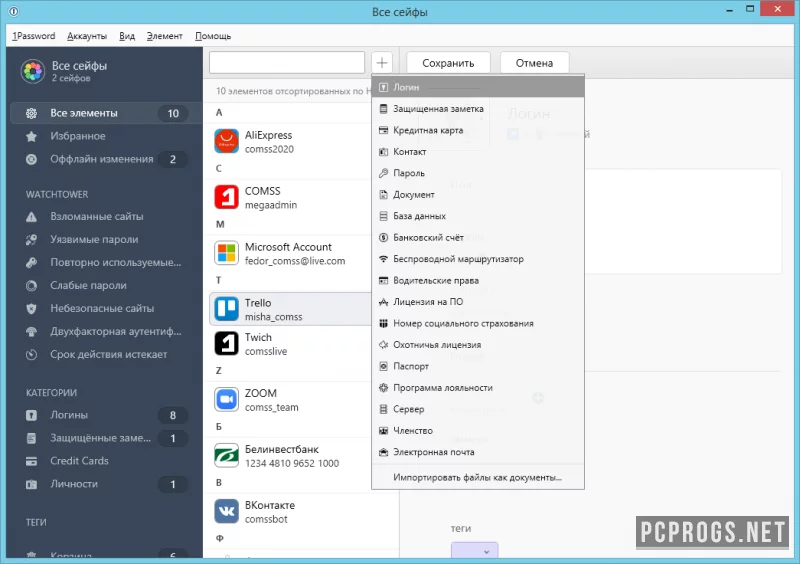Image resolution: width=800 pixels, height=564 pixels.
Task: Choose Документ item type
Action: pos(478,194)
